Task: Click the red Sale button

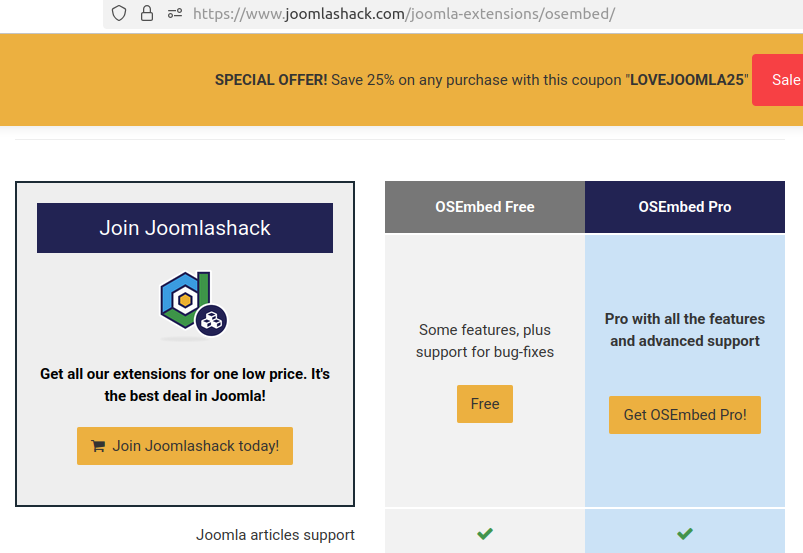Action: click(x=777, y=80)
